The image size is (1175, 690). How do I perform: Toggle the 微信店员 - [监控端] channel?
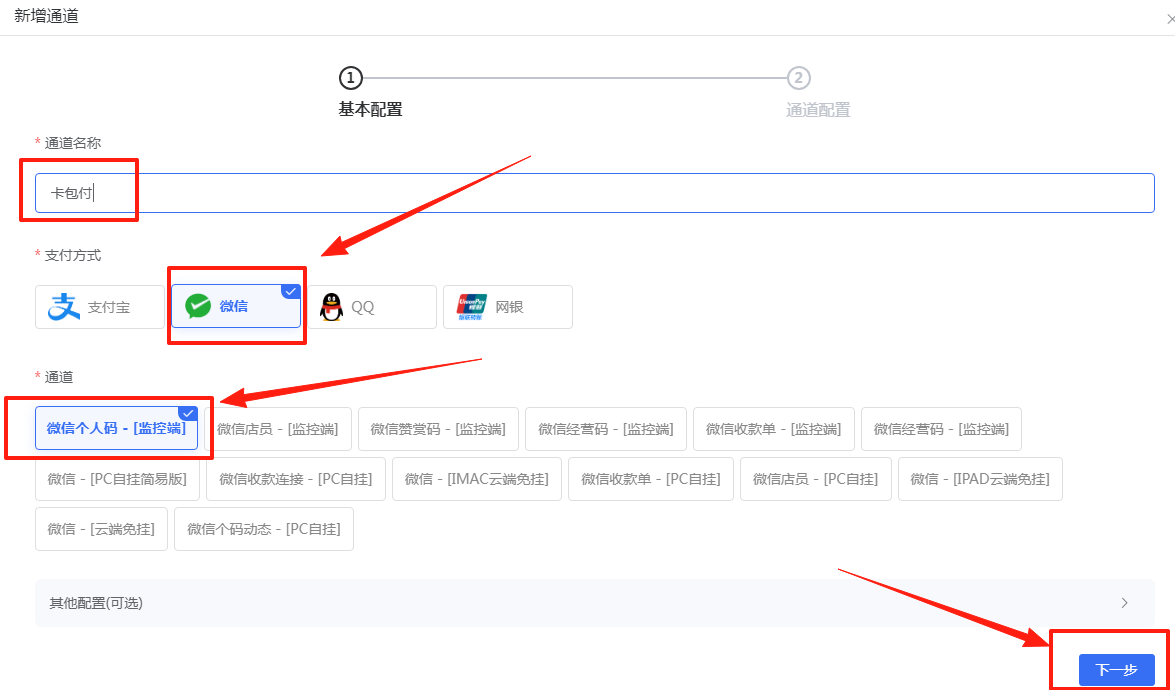click(x=279, y=428)
